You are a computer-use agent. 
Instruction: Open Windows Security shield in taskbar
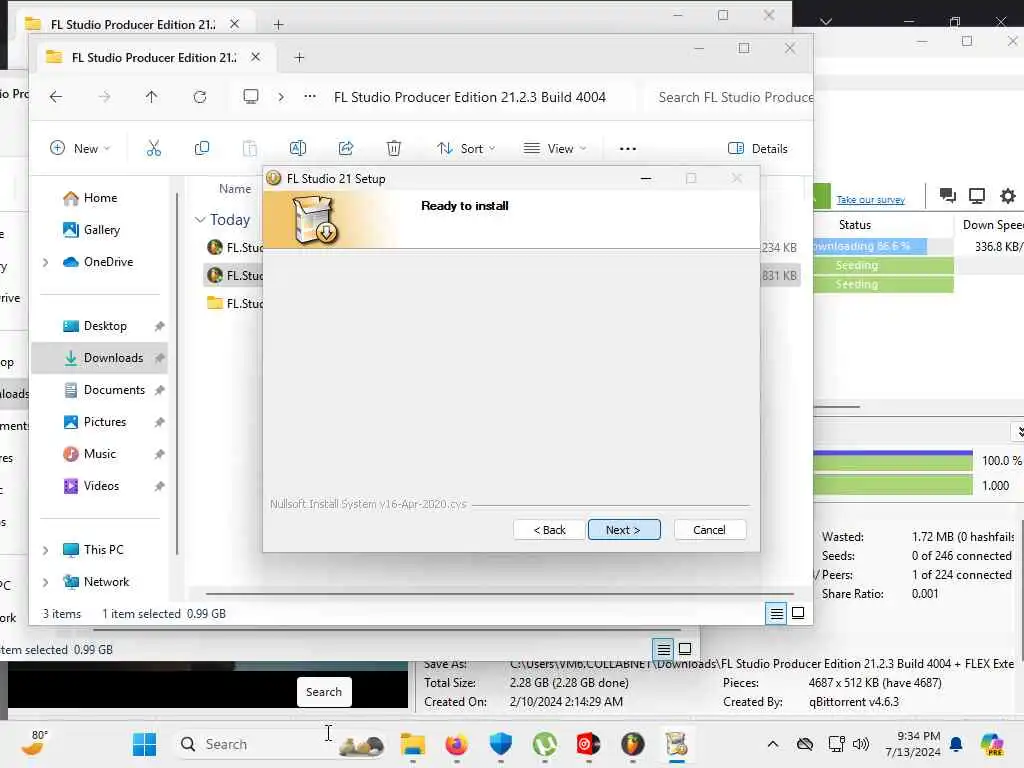pyautogui.click(x=500, y=744)
